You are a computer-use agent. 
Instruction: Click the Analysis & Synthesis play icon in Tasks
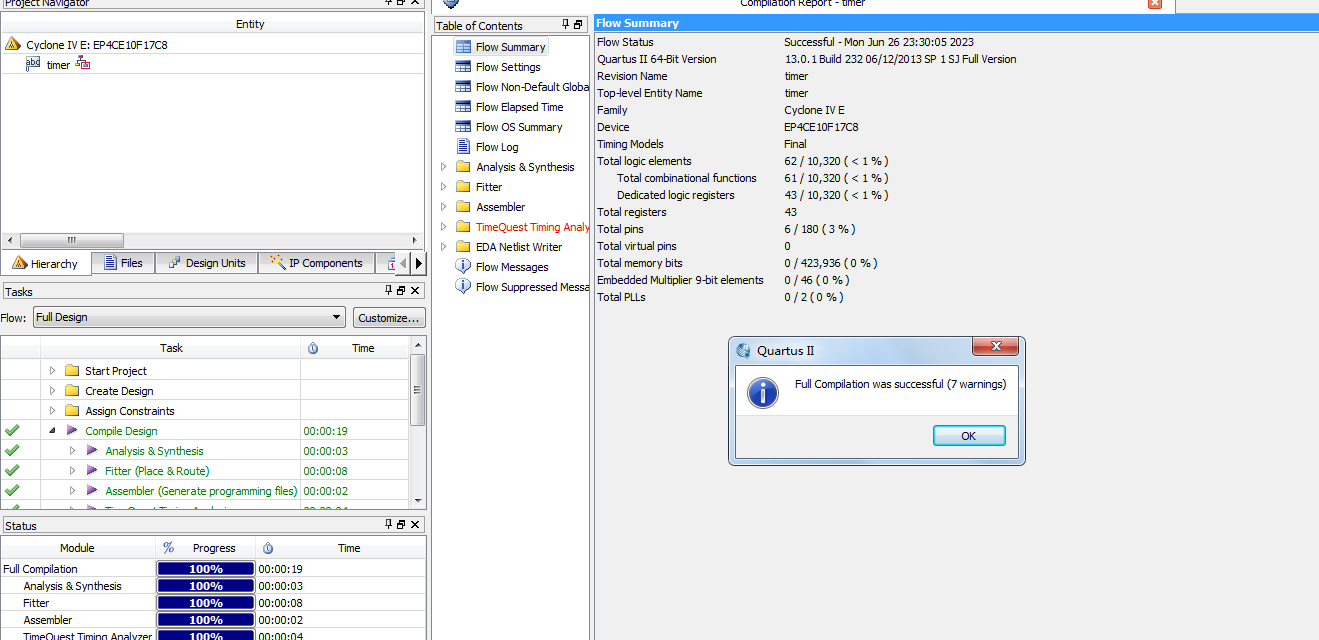[92, 451]
